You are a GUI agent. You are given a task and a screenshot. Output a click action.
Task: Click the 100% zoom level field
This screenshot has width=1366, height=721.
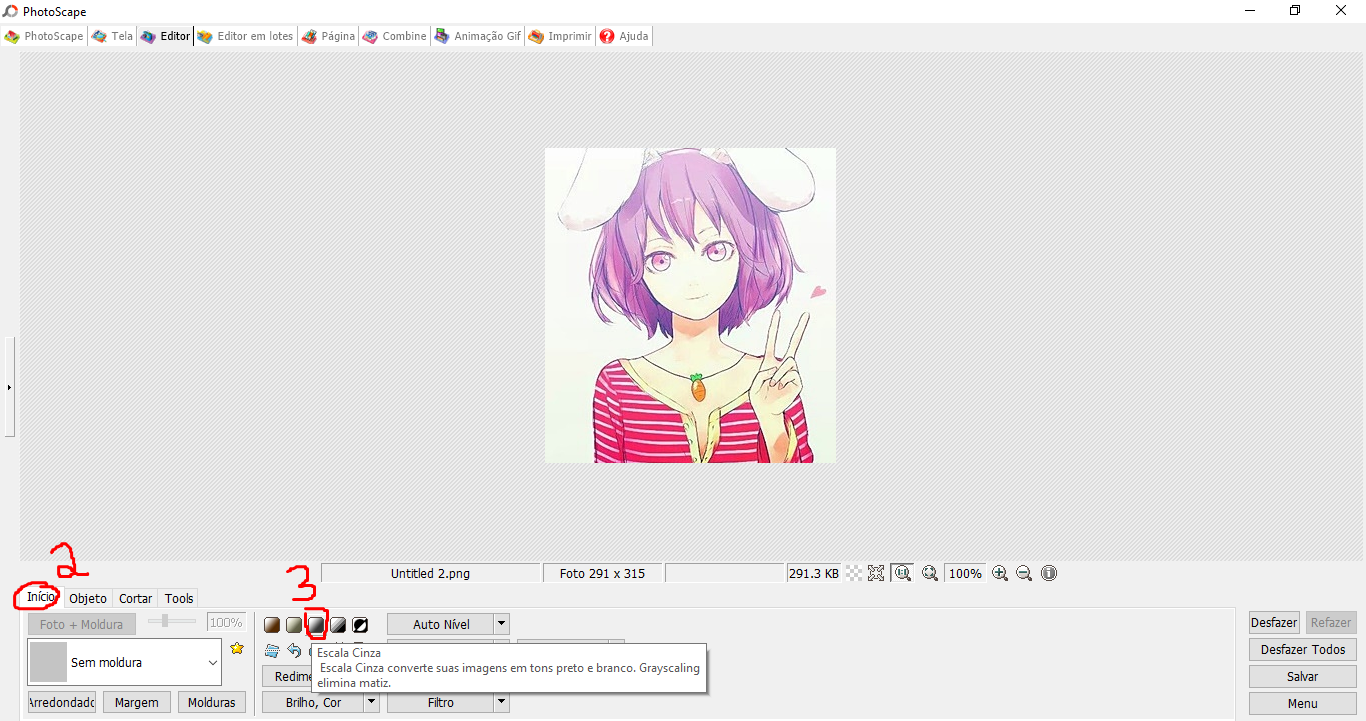[x=965, y=573]
